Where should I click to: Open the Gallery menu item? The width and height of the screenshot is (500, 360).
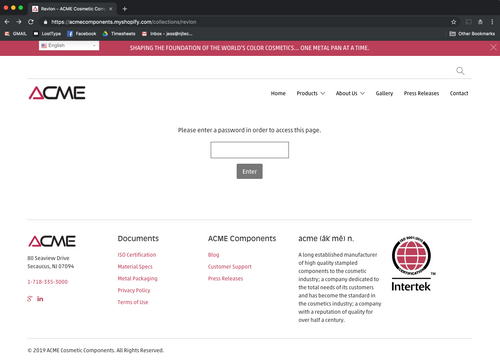[384, 93]
